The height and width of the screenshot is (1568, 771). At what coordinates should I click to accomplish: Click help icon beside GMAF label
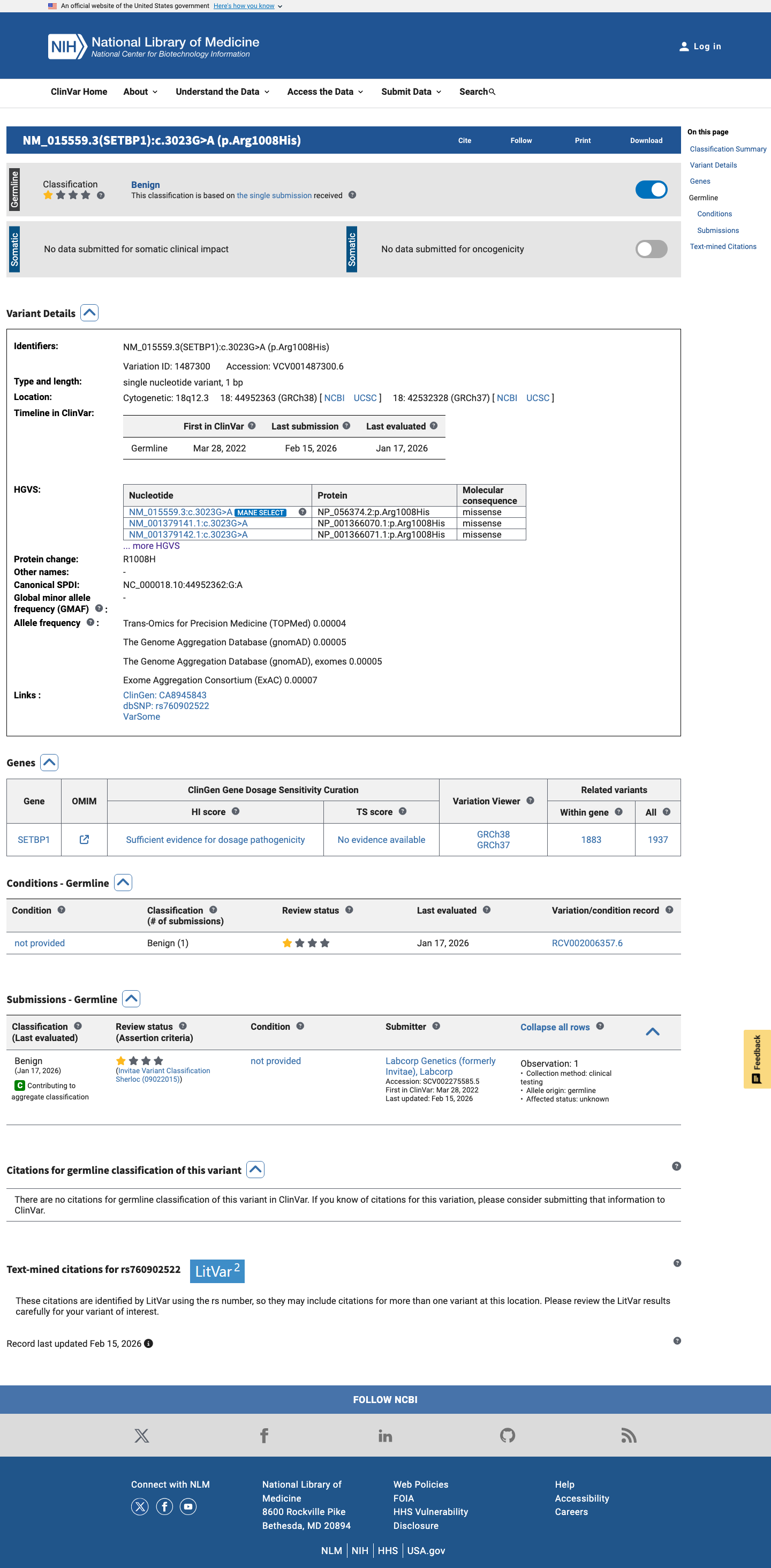pos(99,608)
